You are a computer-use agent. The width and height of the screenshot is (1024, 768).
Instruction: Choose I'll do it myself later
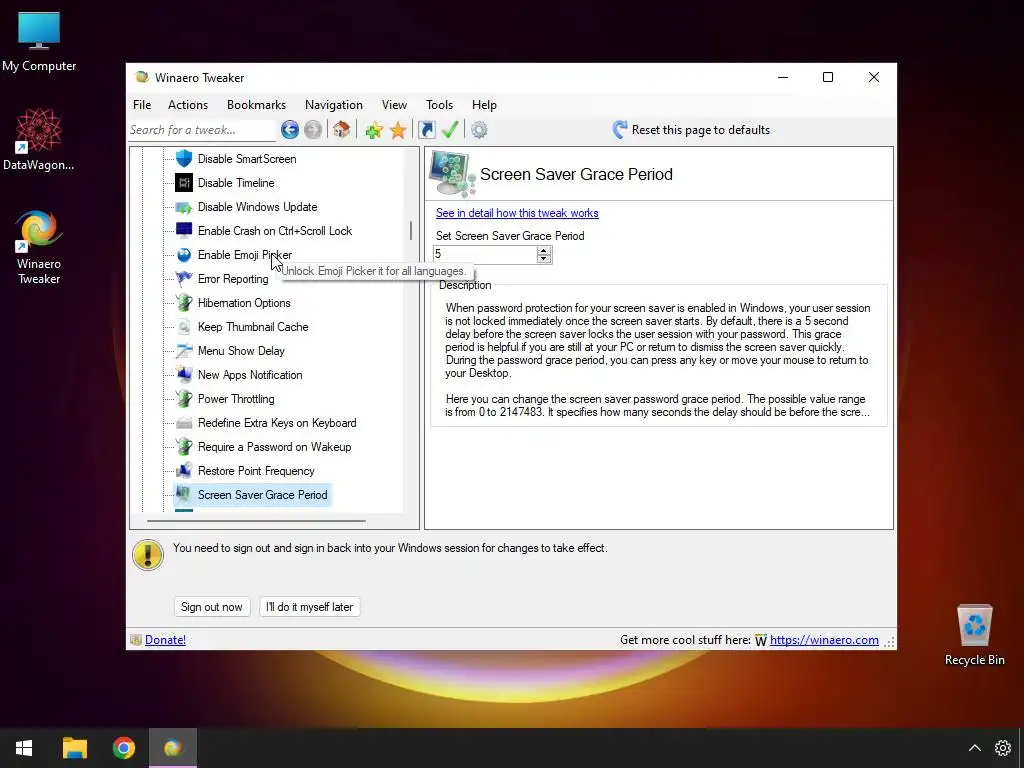click(x=310, y=607)
